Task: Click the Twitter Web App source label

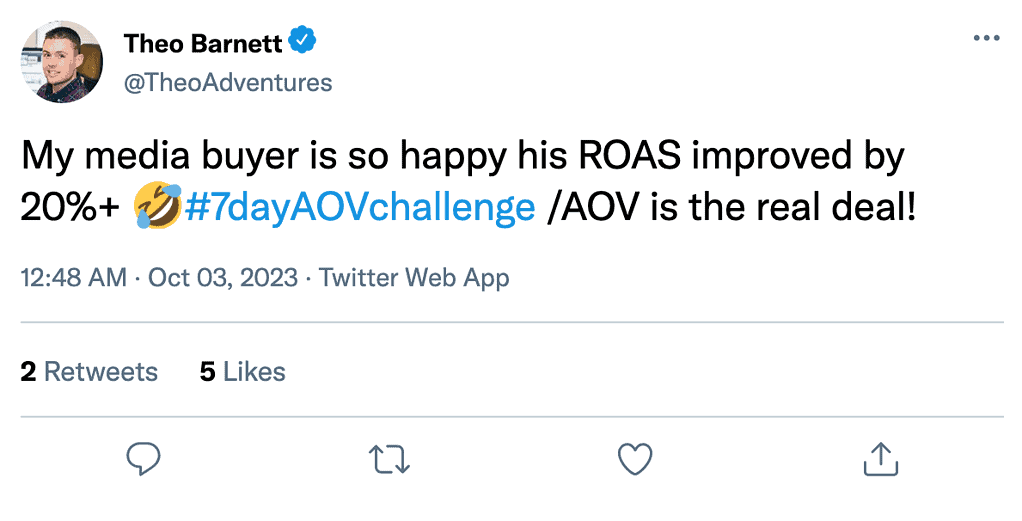Action: (414, 277)
